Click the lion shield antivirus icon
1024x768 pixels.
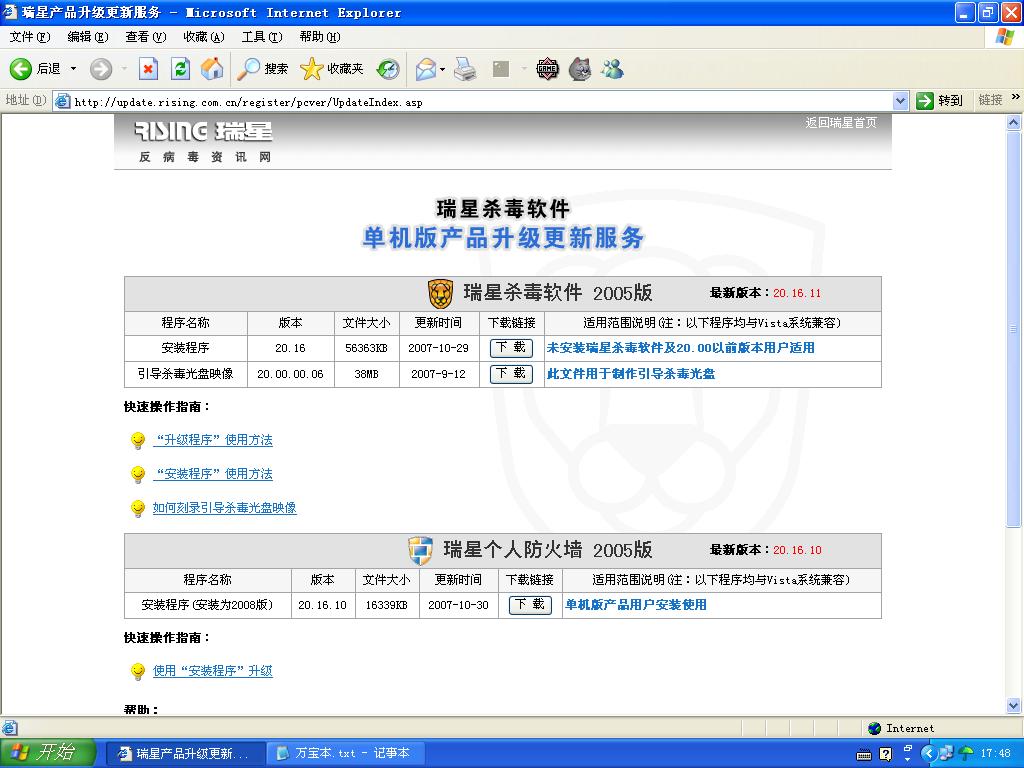pyautogui.click(x=441, y=293)
